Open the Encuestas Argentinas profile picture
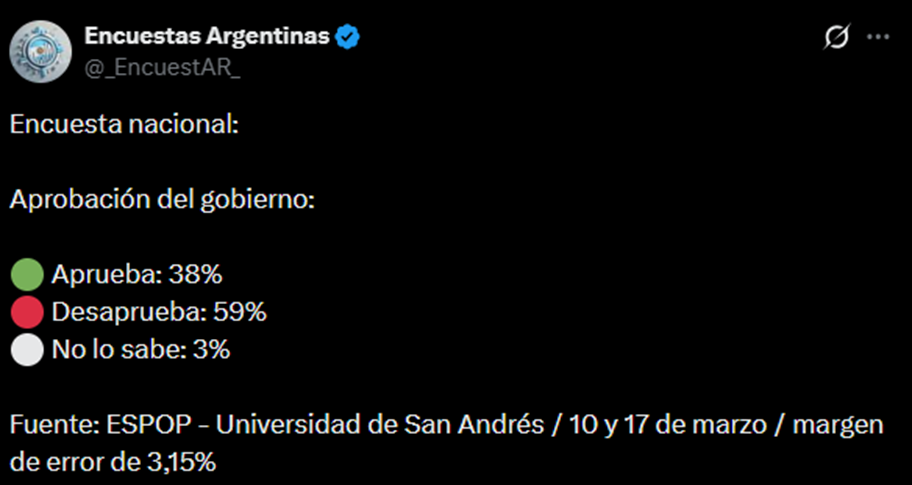 point(40,50)
